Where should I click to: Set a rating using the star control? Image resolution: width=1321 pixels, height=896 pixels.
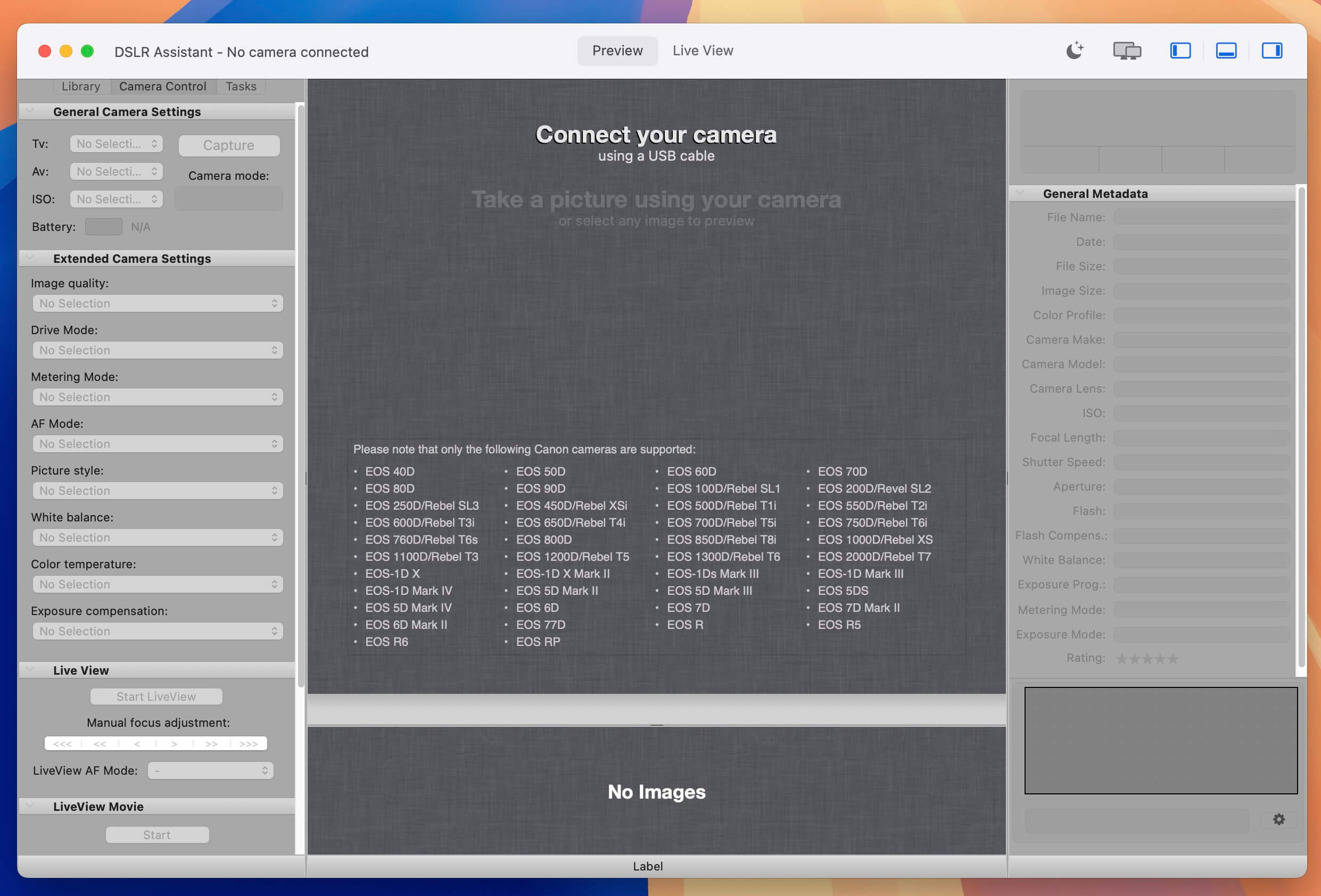coord(1146,658)
